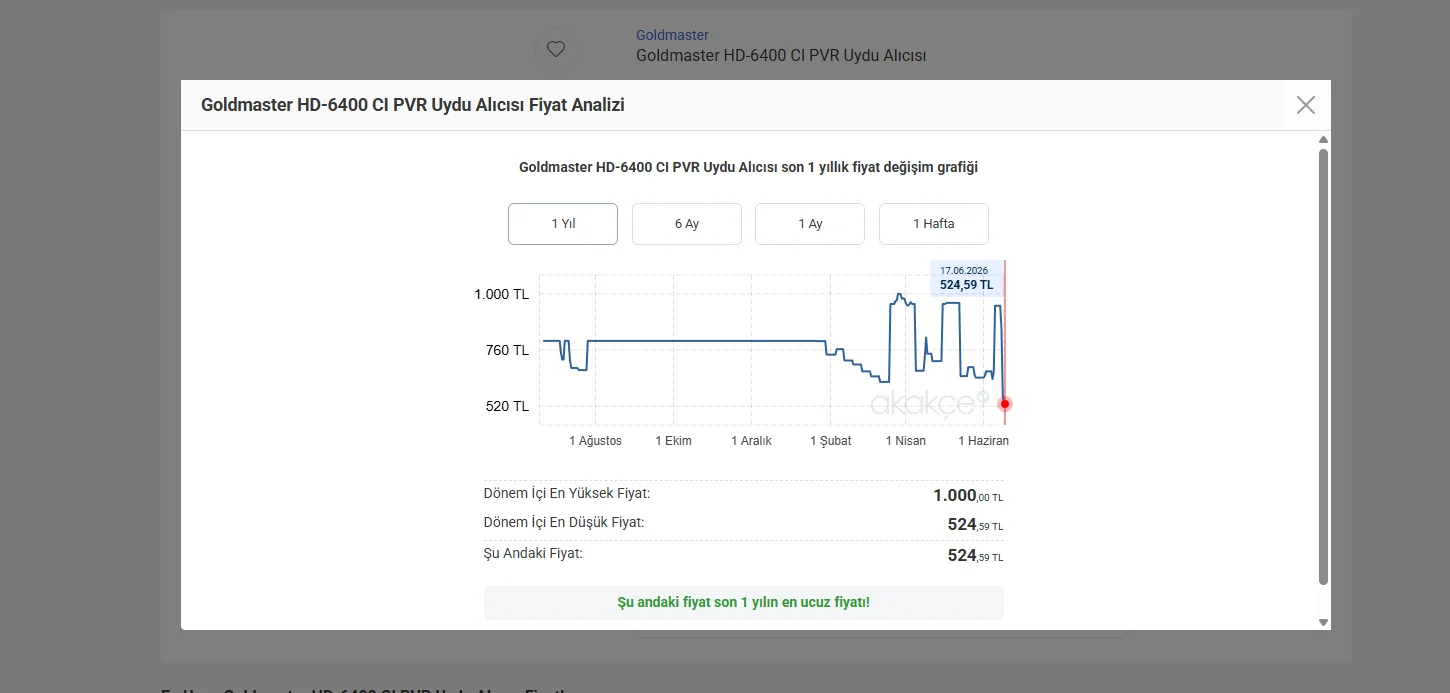
Task: Click the 1 Nisan axis label
Action: point(906,441)
